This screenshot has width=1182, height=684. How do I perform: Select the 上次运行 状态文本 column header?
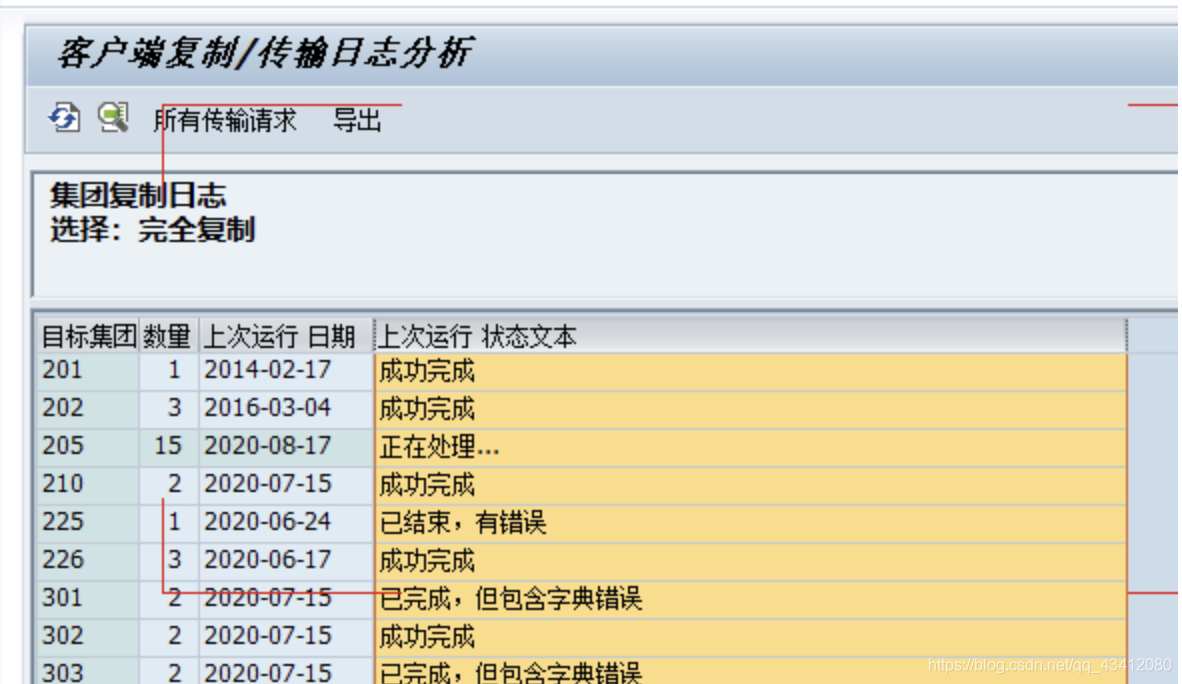[750, 336]
